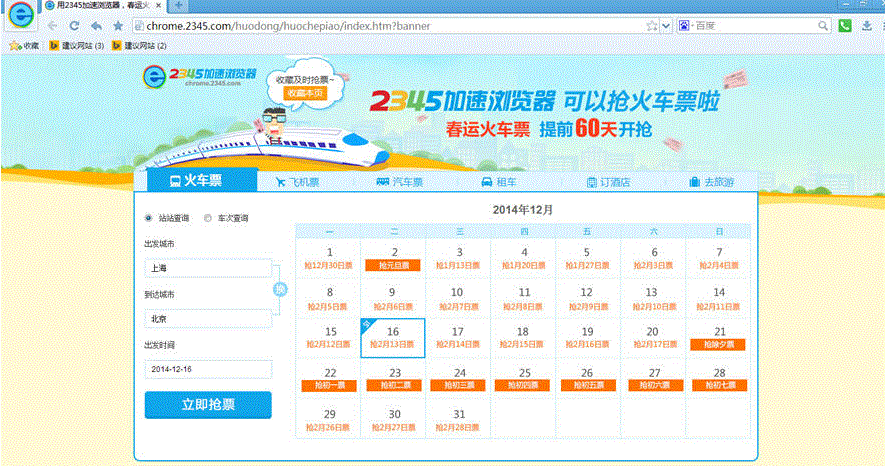Click the 抢初一票 badge on day 22
This screenshot has height=466, width=885.
pyautogui.click(x=329, y=385)
